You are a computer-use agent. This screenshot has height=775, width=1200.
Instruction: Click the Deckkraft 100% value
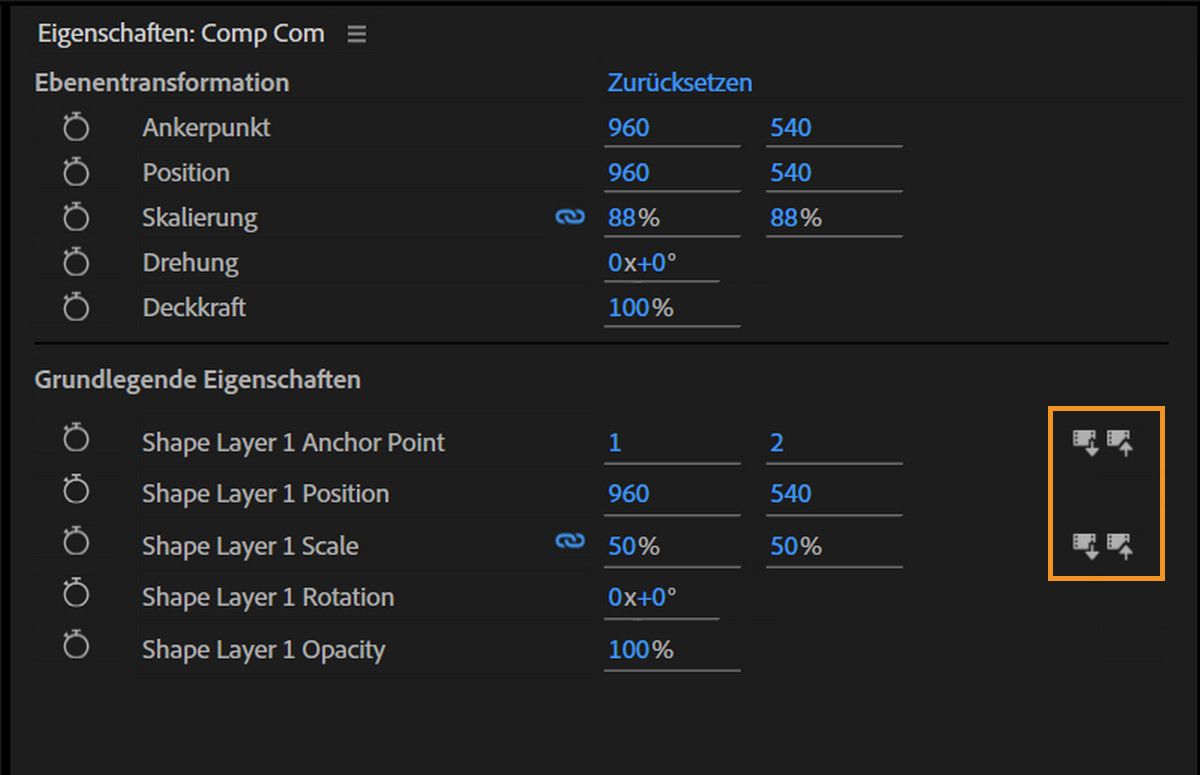click(641, 307)
